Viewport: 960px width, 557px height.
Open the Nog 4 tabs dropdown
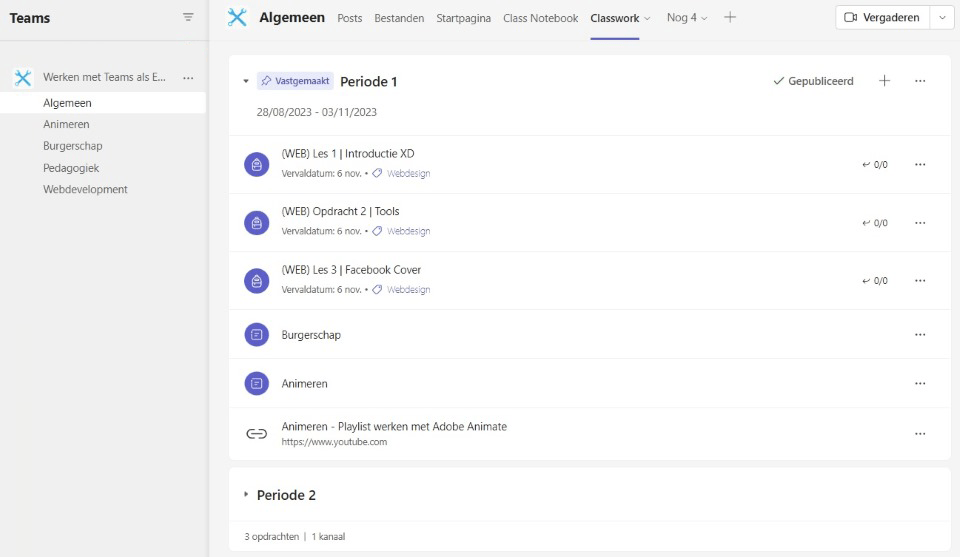[x=687, y=18]
